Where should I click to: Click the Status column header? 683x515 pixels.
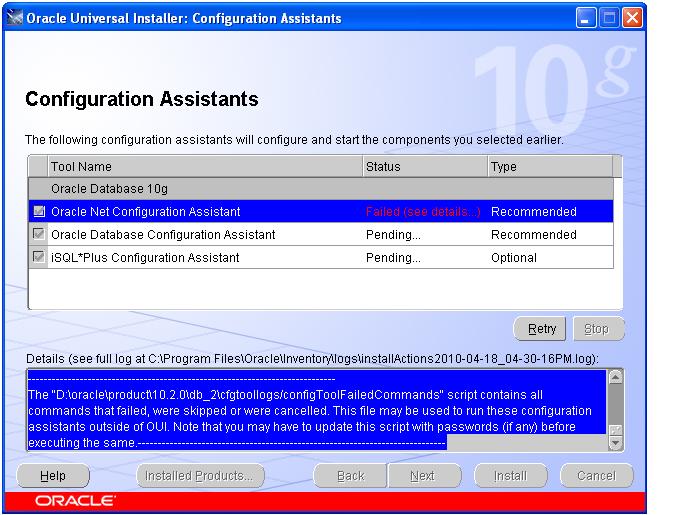425,166
